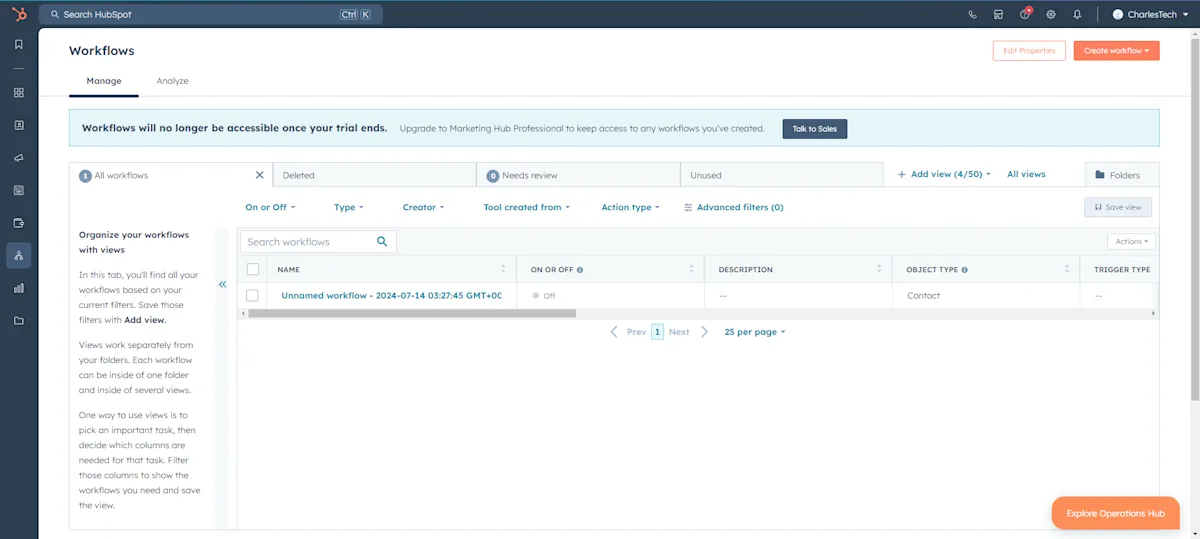Click the Off status in workflow row
1200x539 pixels.
pos(544,296)
